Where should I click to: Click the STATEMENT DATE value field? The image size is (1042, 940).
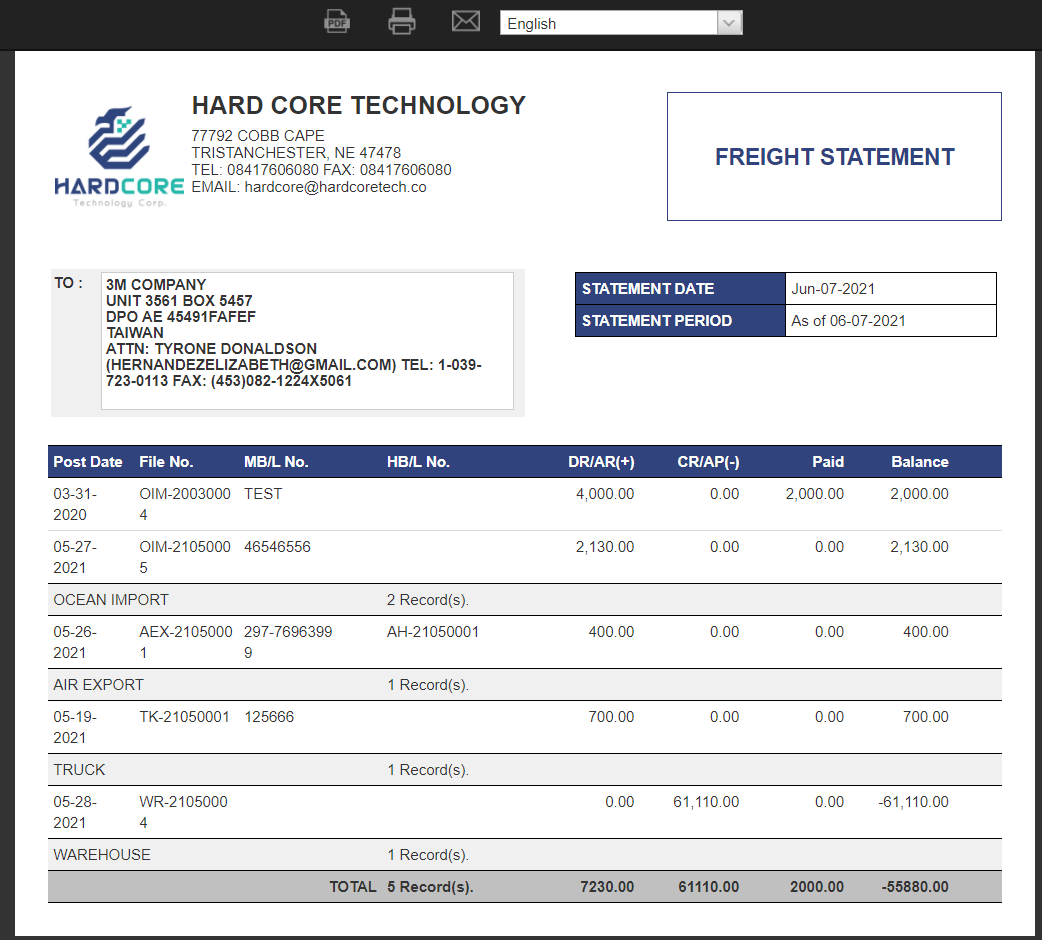pyautogui.click(x=890, y=288)
